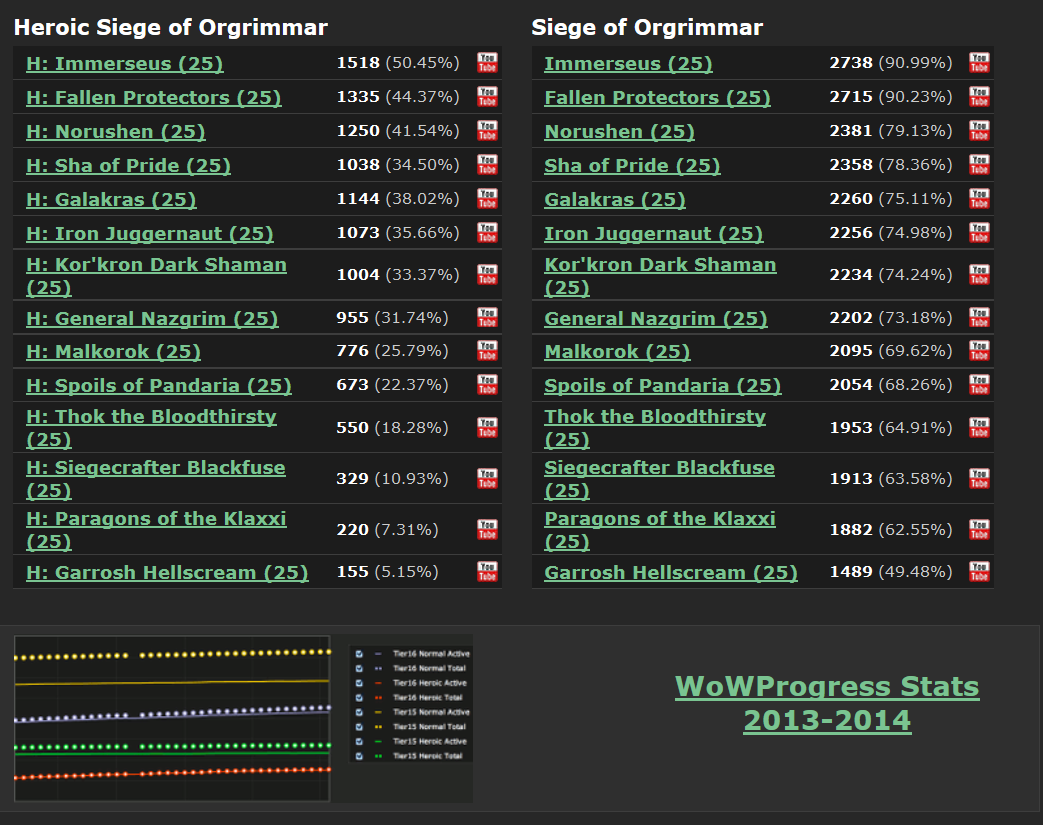The image size is (1043, 825).
Task: Open YouTube video for H: Immerseus (25)
Action: [x=488, y=63]
